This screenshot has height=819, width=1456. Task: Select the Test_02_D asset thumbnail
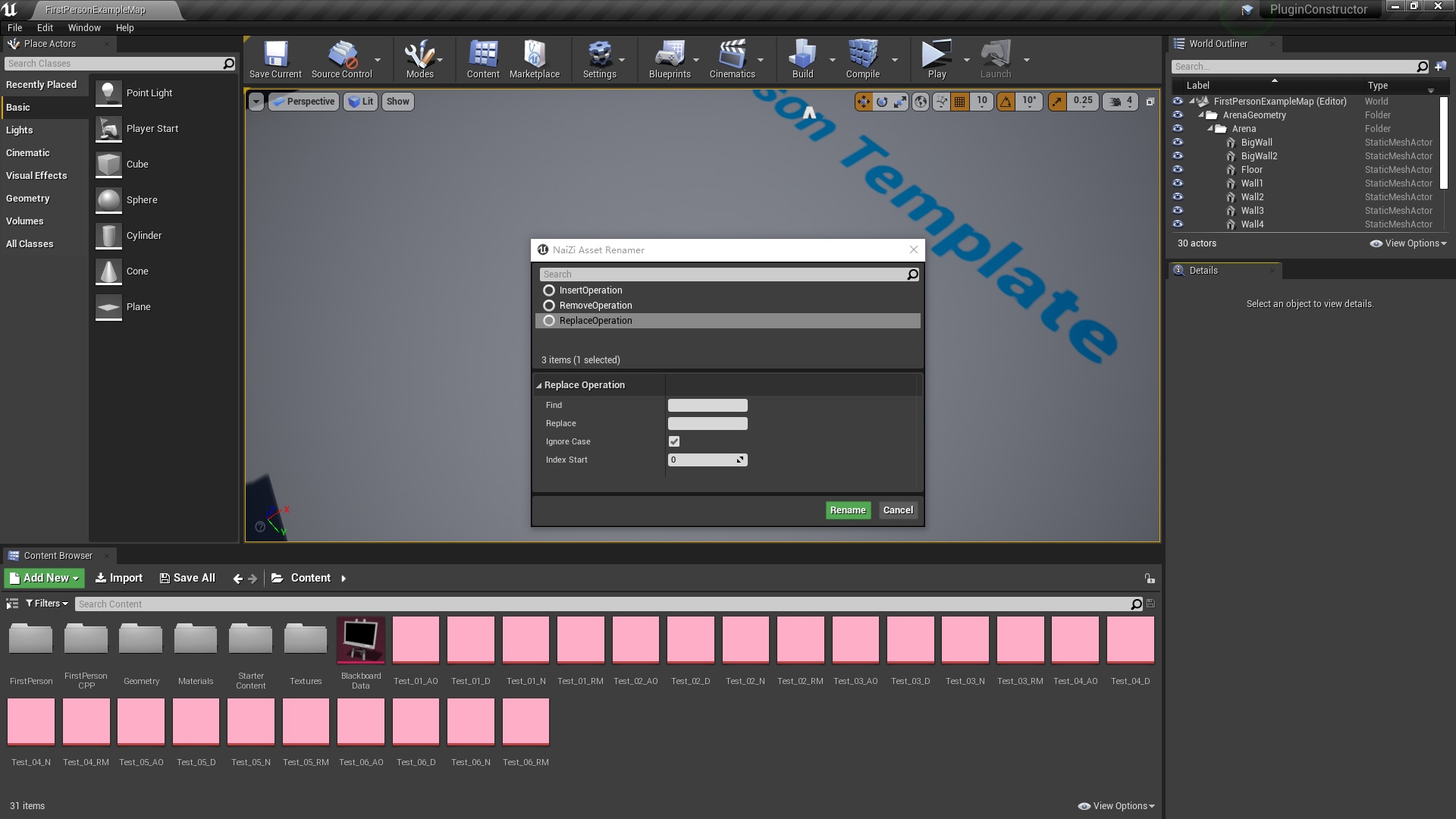coord(690,640)
